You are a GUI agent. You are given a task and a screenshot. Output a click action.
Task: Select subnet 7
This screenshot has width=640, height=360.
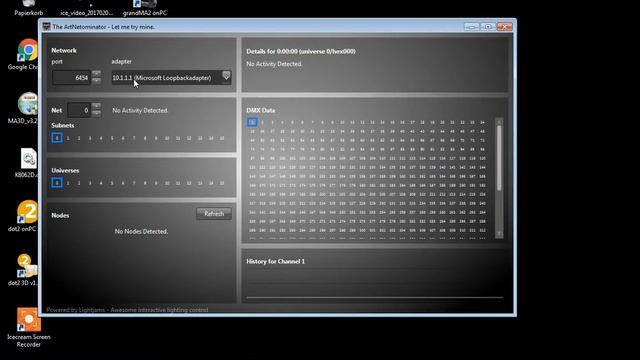coord(134,138)
